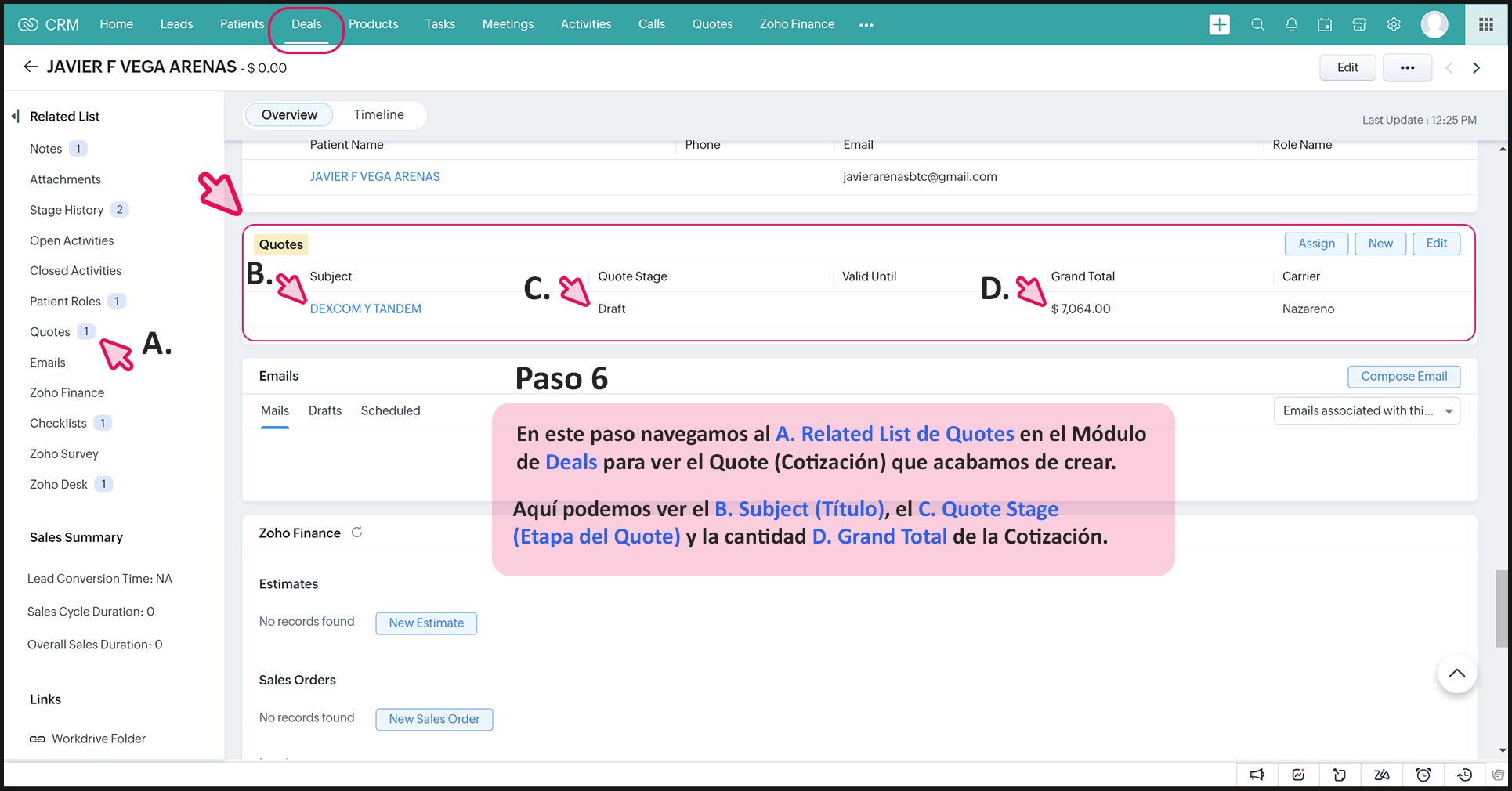Collapse the Related List sidebar
The width and height of the screenshot is (1512, 791).
coord(15,117)
